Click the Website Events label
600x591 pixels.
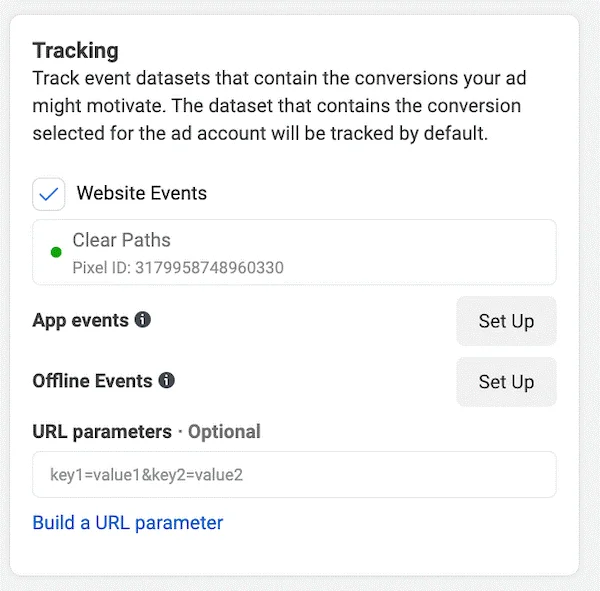tap(142, 194)
